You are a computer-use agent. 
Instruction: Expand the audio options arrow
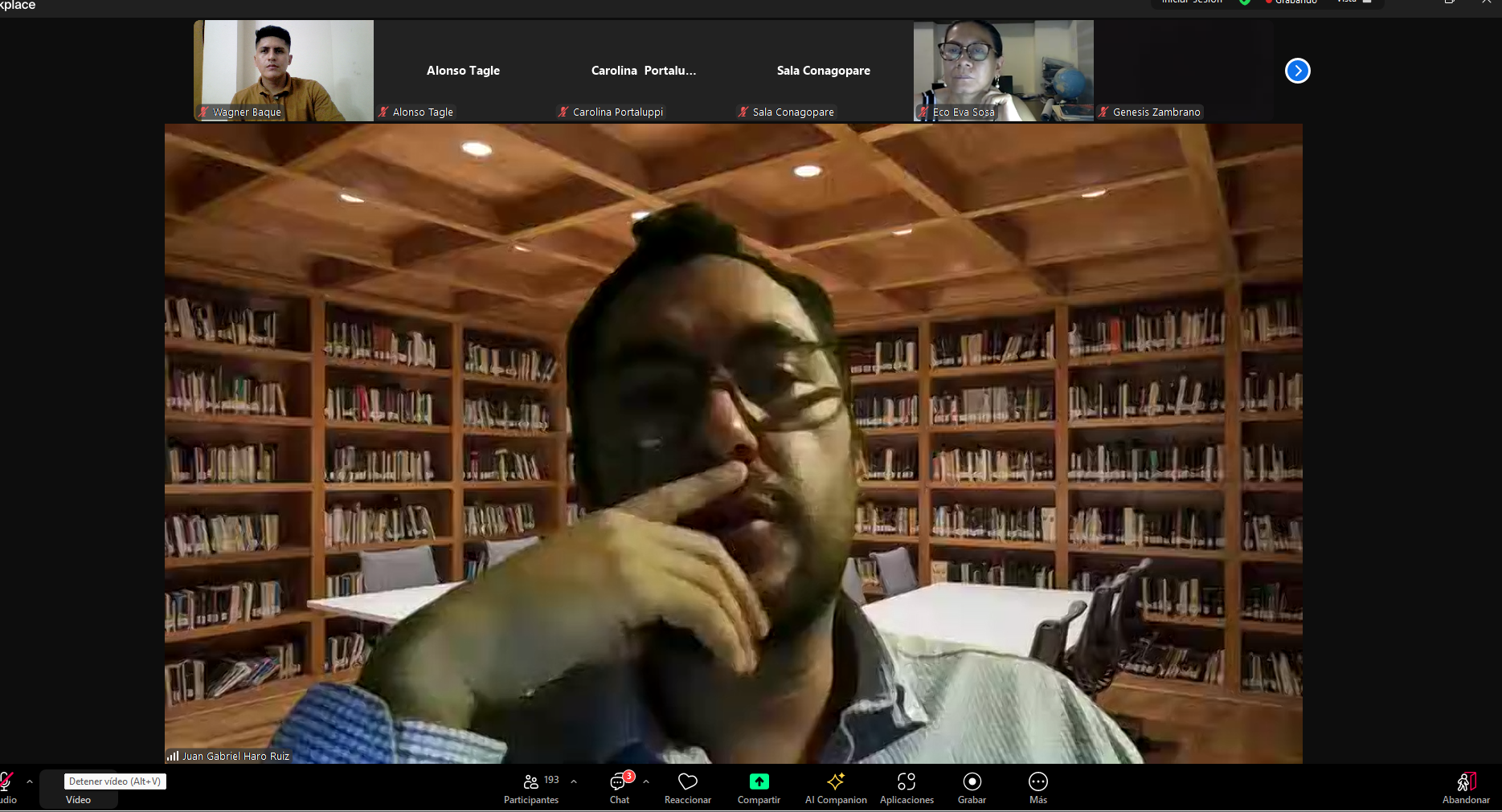30,781
